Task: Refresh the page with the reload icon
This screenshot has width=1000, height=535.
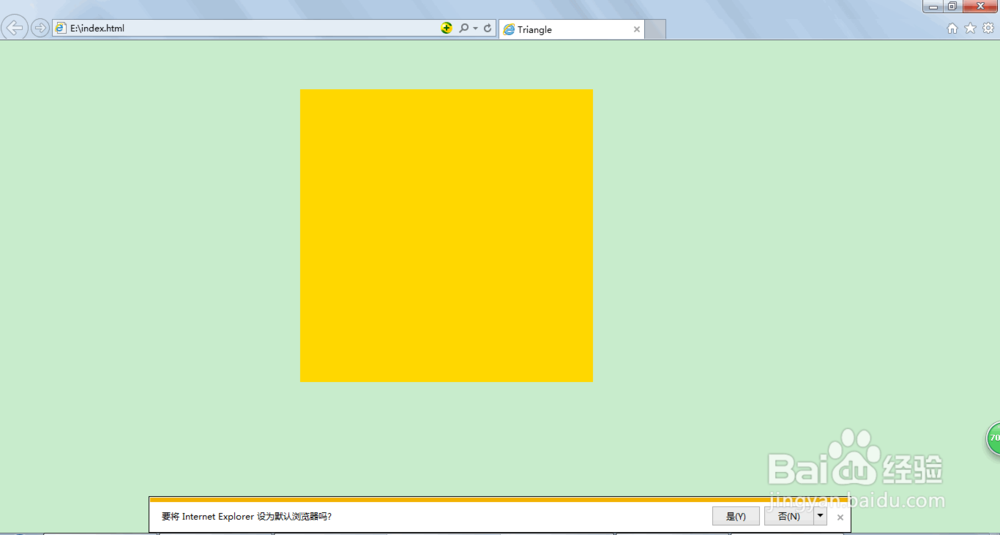Action: click(x=488, y=28)
